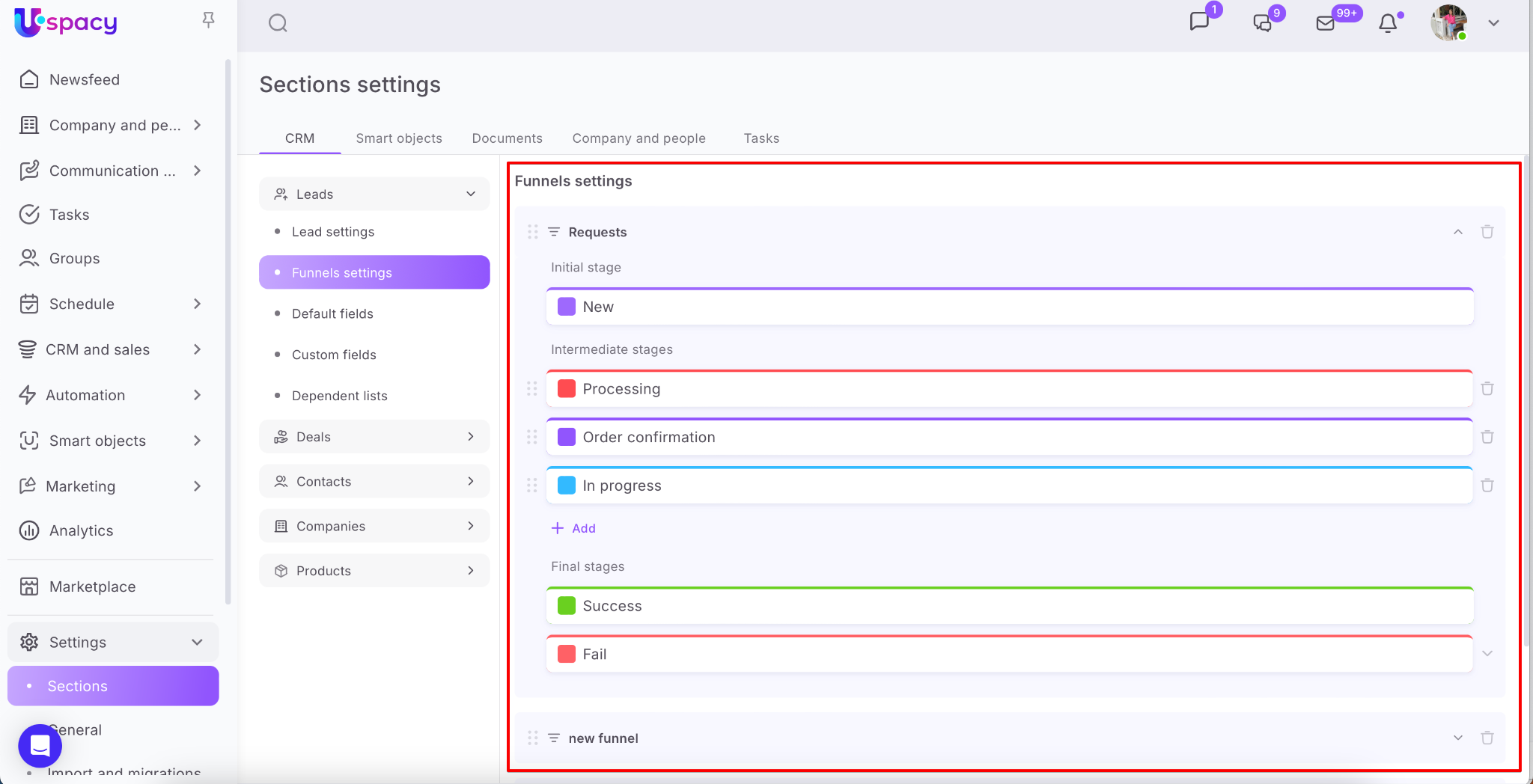The height and width of the screenshot is (784, 1533).
Task: Delete the Requests funnel via trash icon
Action: [x=1487, y=232]
